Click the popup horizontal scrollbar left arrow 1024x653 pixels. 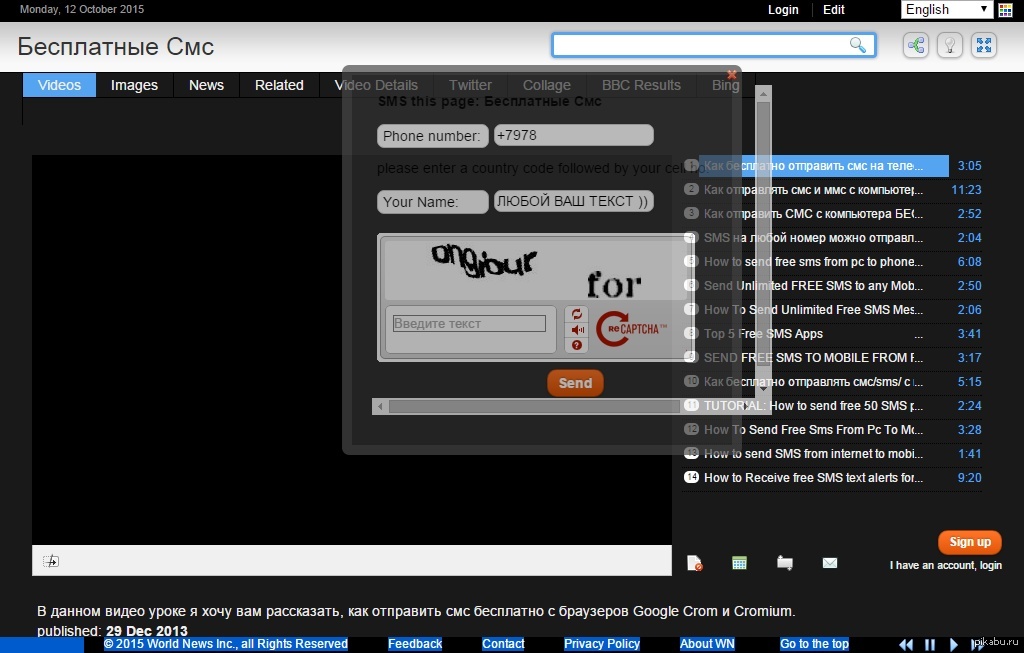pos(380,406)
